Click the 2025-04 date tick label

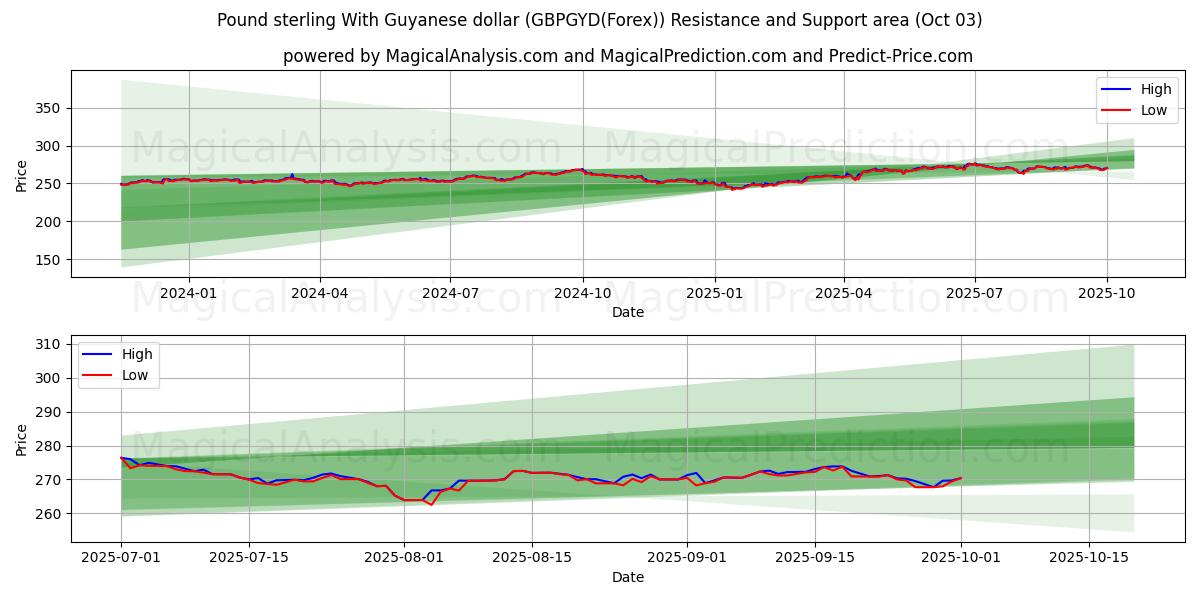pyautogui.click(x=843, y=293)
